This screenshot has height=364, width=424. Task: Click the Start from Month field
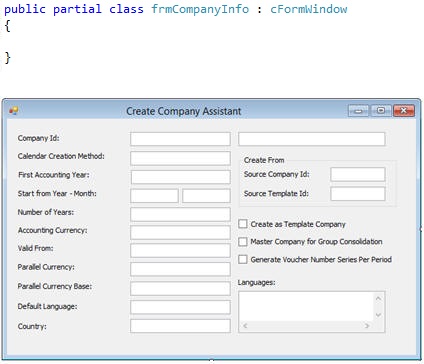pyautogui.click(x=206, y=196)
